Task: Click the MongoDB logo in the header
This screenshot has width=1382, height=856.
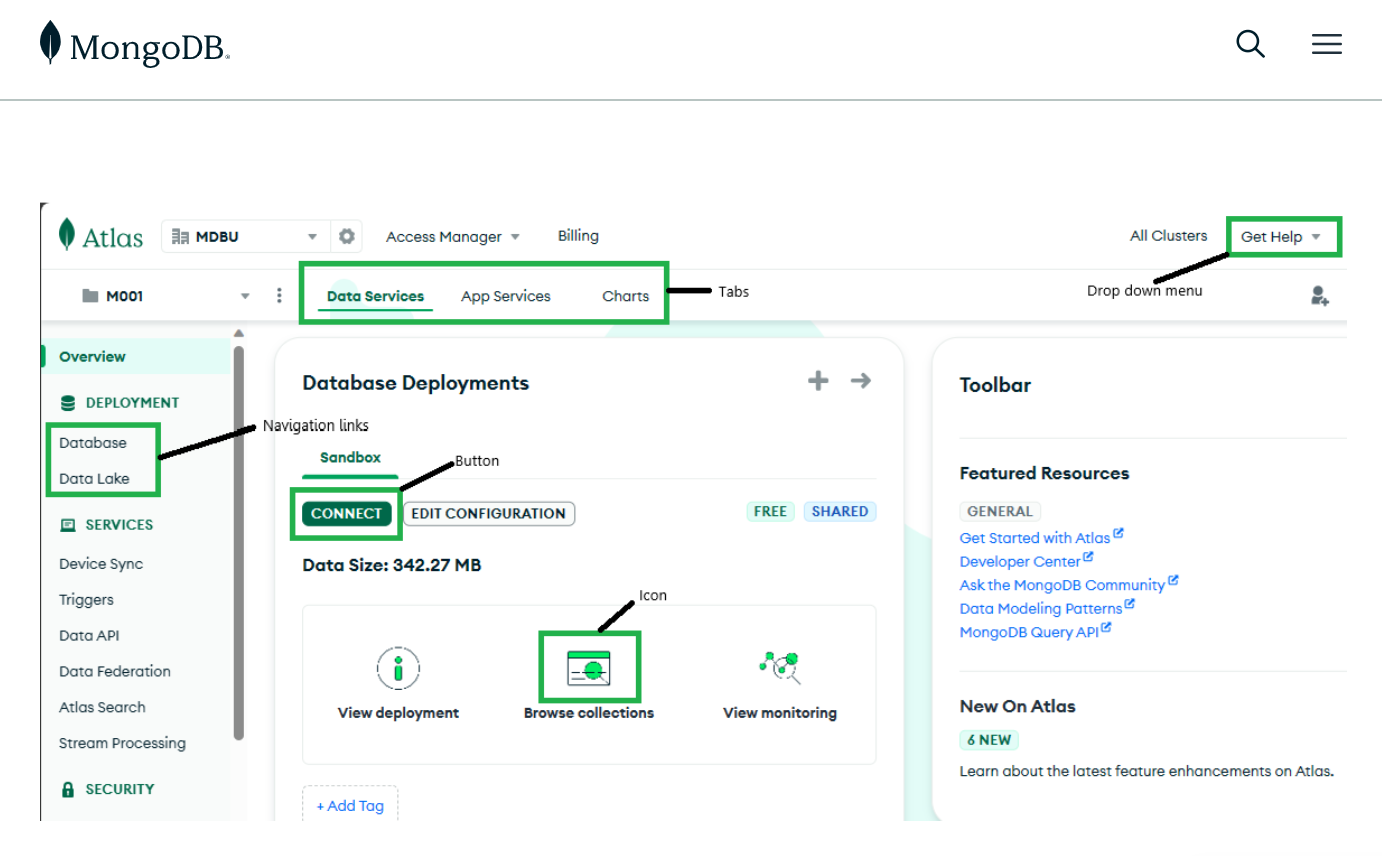Action: [135, 45]
